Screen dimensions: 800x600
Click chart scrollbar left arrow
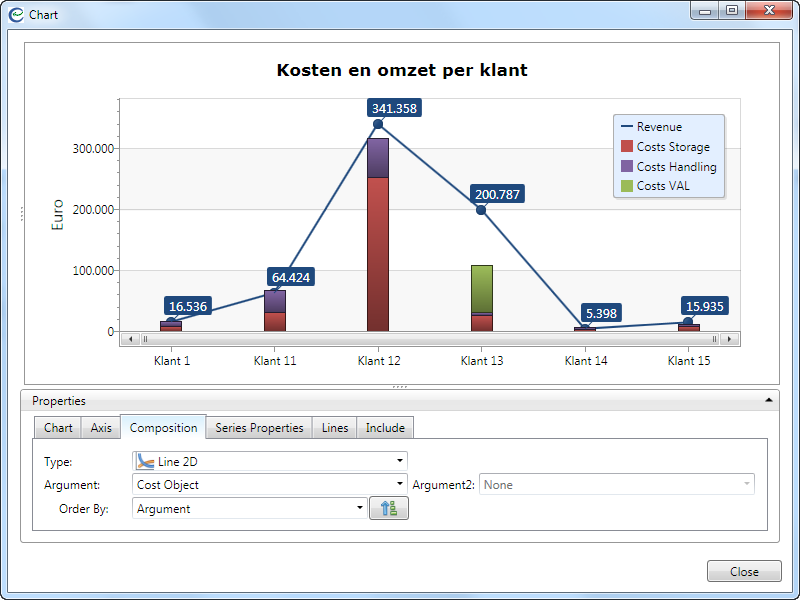[127, 339]
